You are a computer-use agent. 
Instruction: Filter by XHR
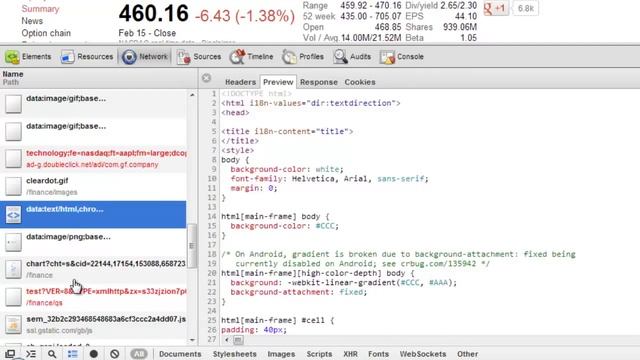(x=350, y=354)
